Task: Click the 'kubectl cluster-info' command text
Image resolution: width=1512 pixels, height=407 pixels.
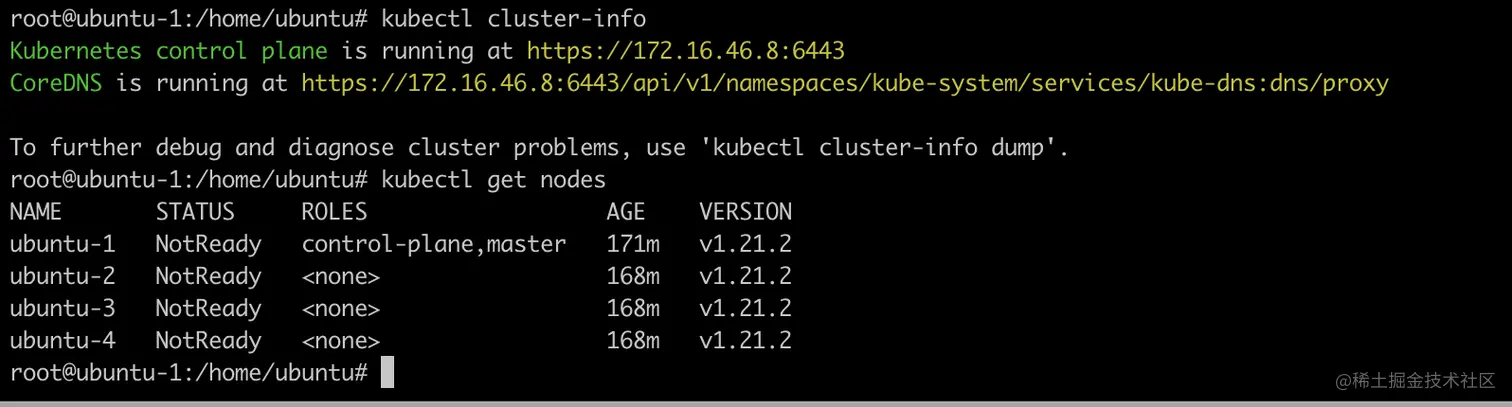Action: [x=513, y=18]
